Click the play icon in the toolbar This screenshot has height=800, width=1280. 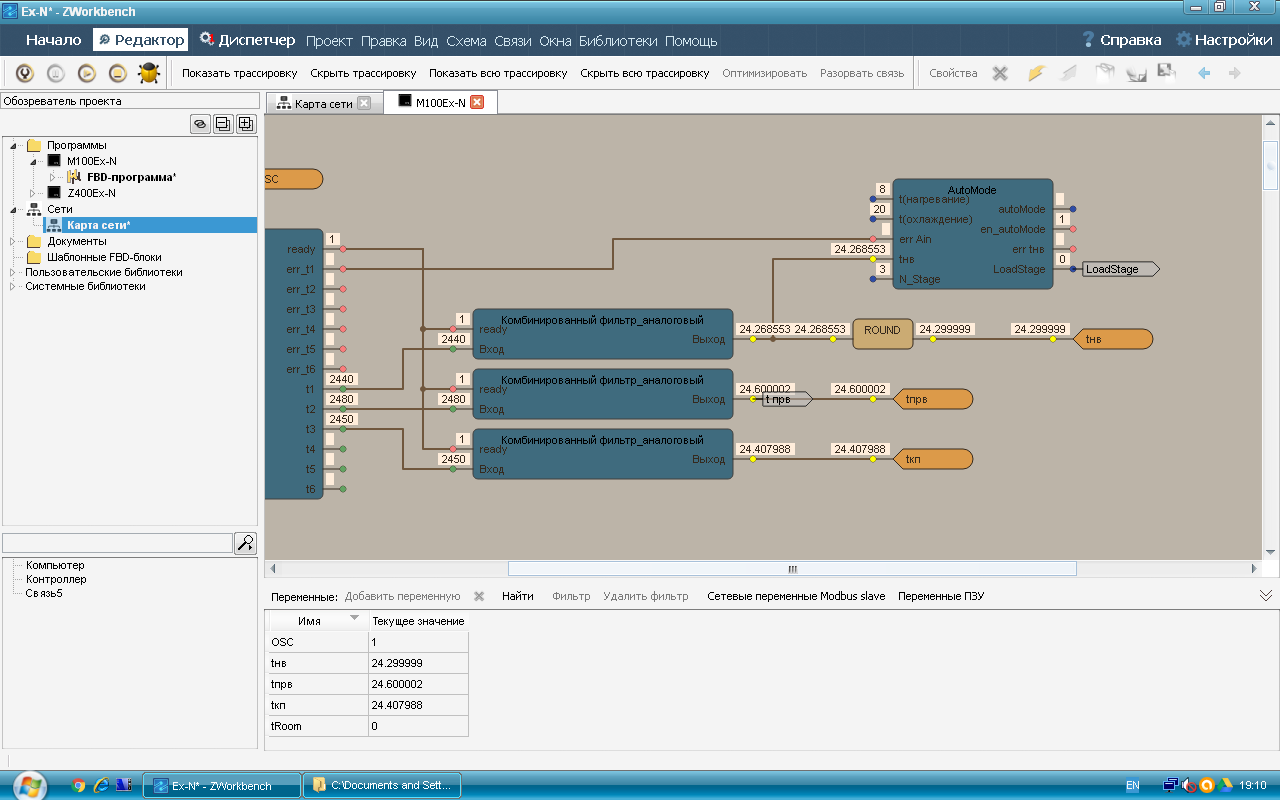pos(87,73)
